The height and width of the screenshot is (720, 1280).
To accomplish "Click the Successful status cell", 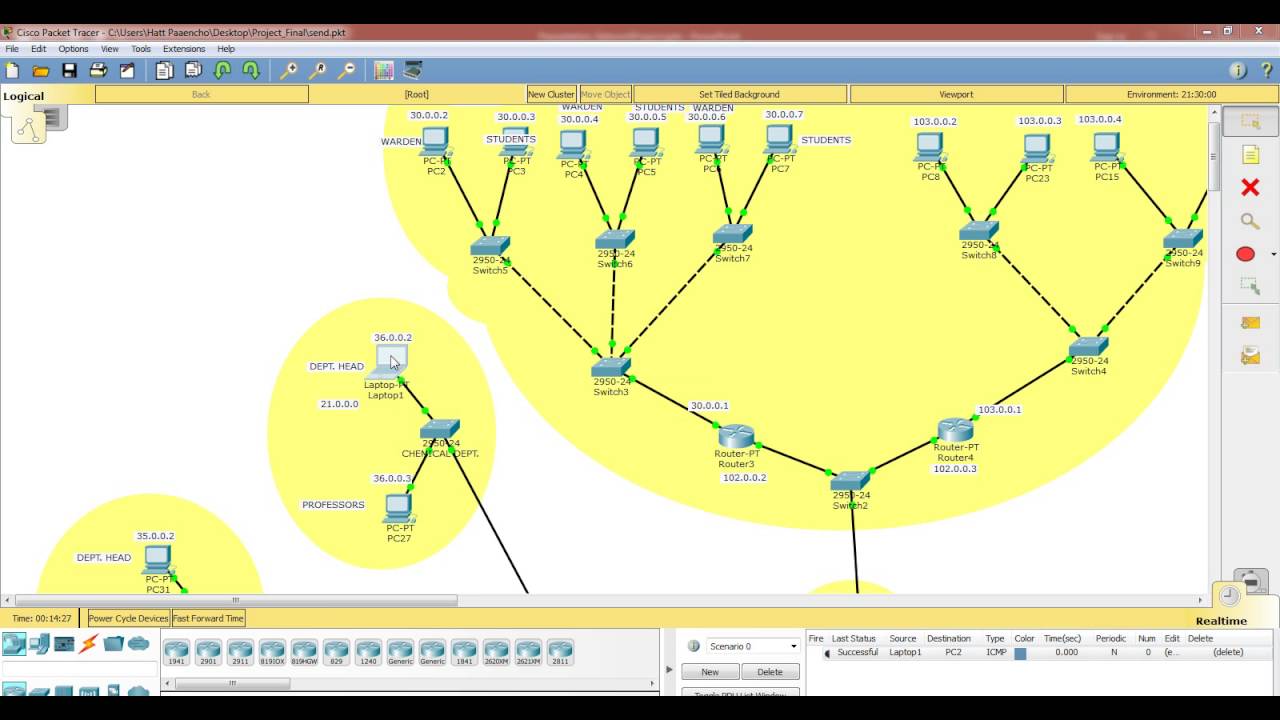I will click(x=857, y=652).
